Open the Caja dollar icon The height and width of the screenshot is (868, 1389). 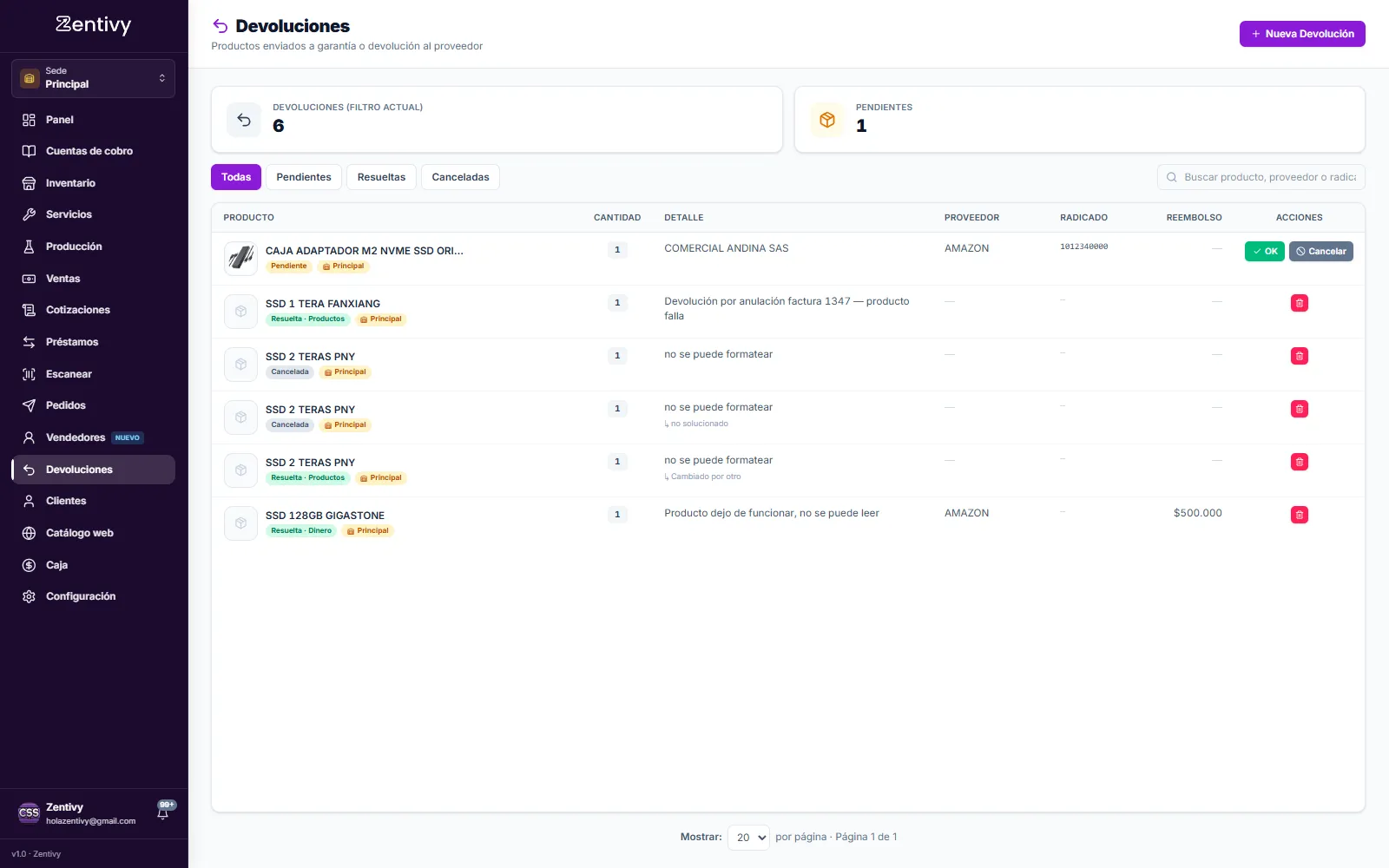tap(29, 565)
